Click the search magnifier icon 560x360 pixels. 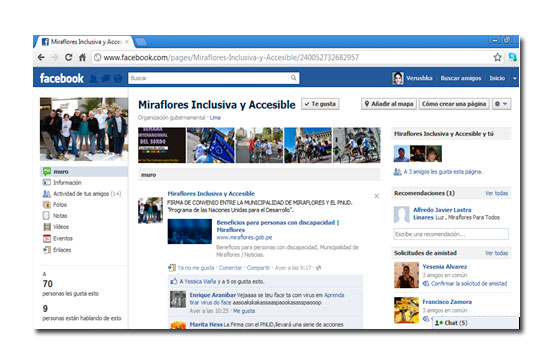(x=293, y=78)
